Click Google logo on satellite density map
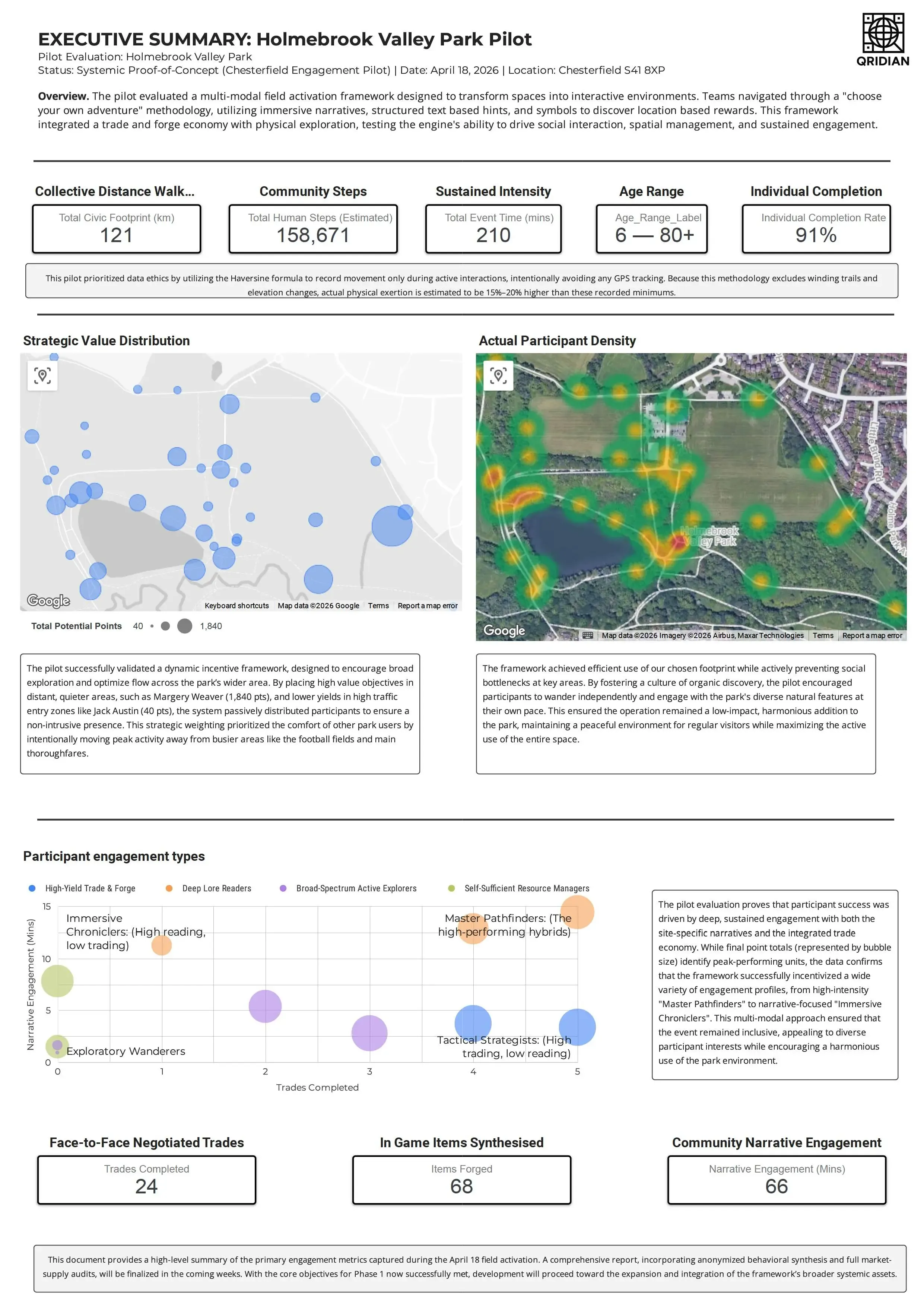The image size is (924, 1307). pos(504,630)
